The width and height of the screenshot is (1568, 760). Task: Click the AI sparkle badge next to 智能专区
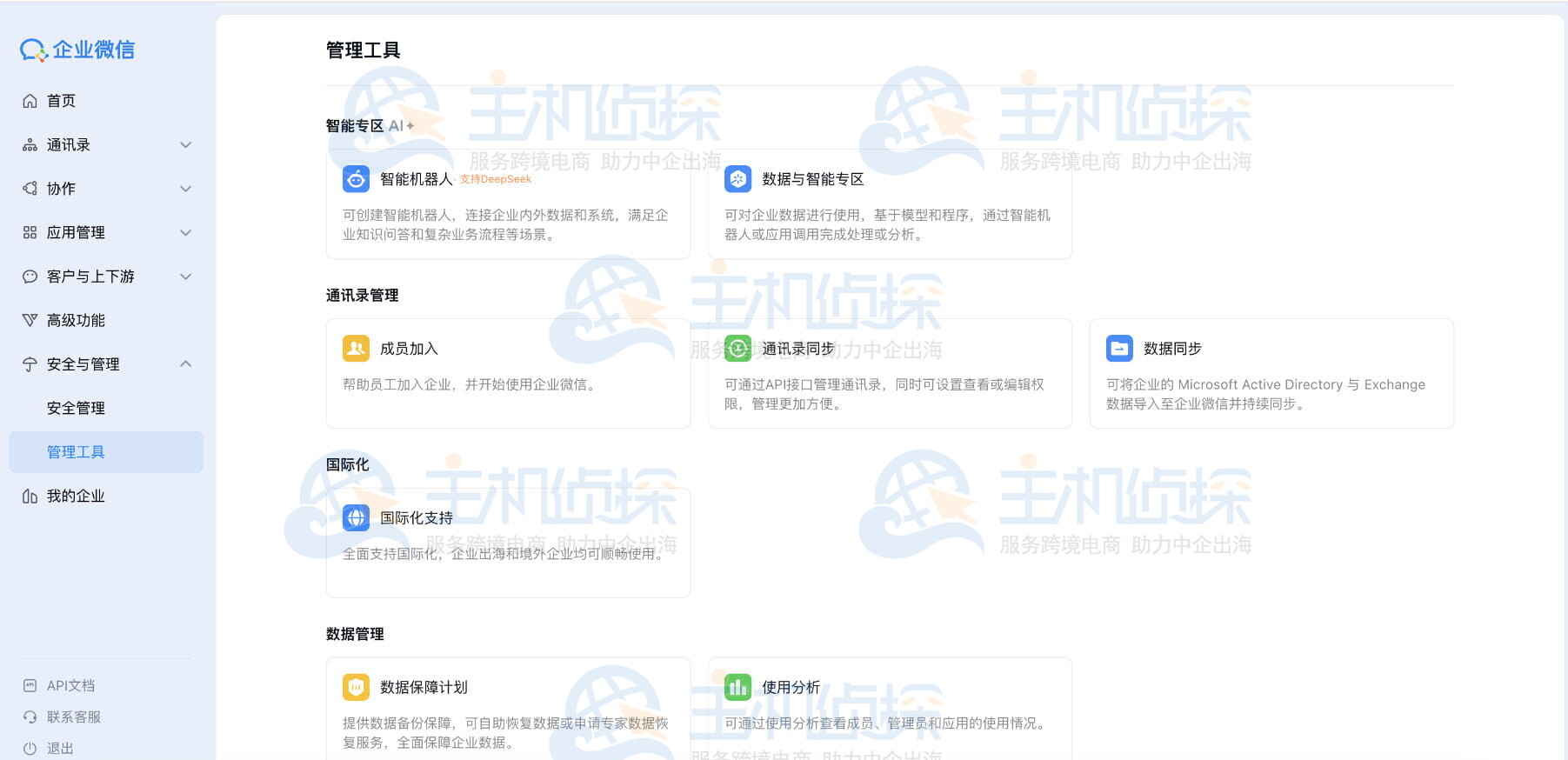click(401, 126)
